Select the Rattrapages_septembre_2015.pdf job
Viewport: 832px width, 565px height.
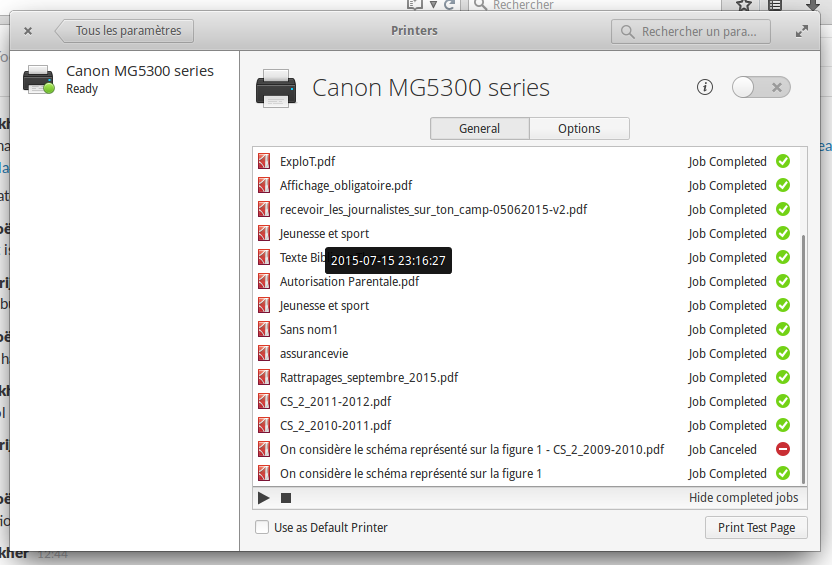pyautogui.click(x=527, y=377)
